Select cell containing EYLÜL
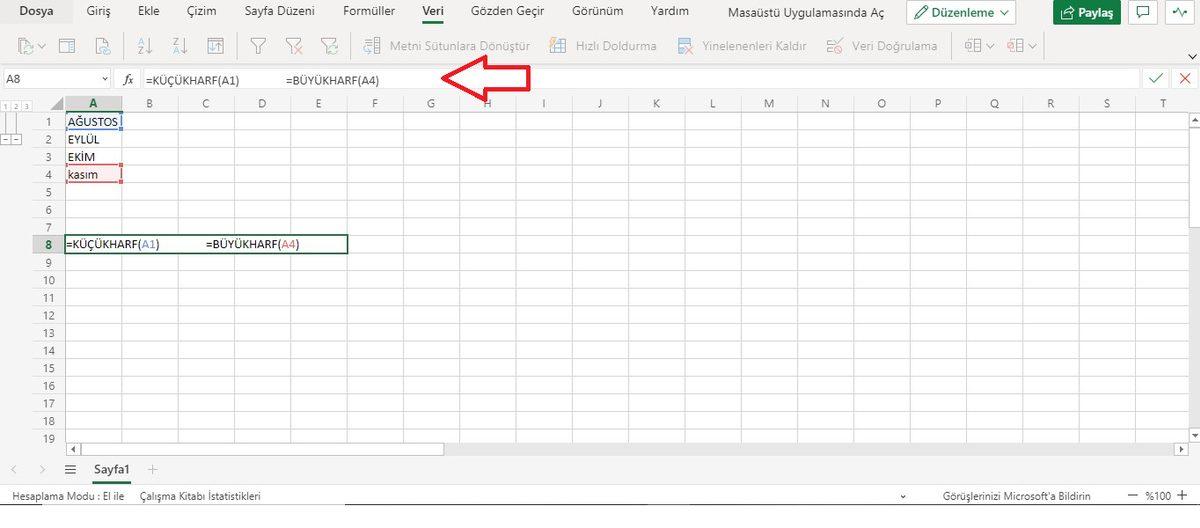Image resolution: width=1200 pixels, height=528 pixels. pyautogui.click(x=93, y=139)
